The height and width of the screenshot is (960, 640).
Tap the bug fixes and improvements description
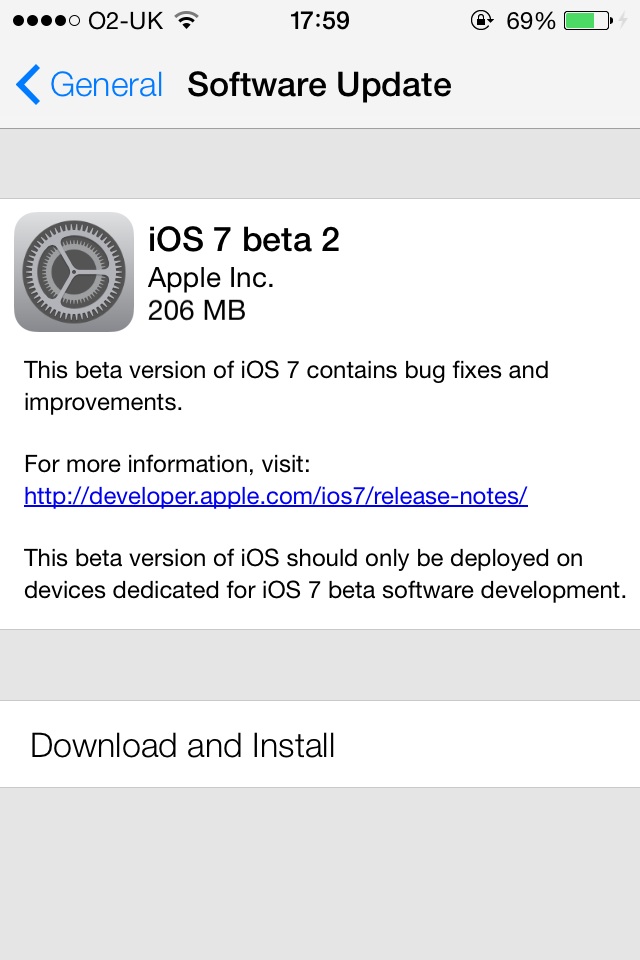(x=286, y=386)
